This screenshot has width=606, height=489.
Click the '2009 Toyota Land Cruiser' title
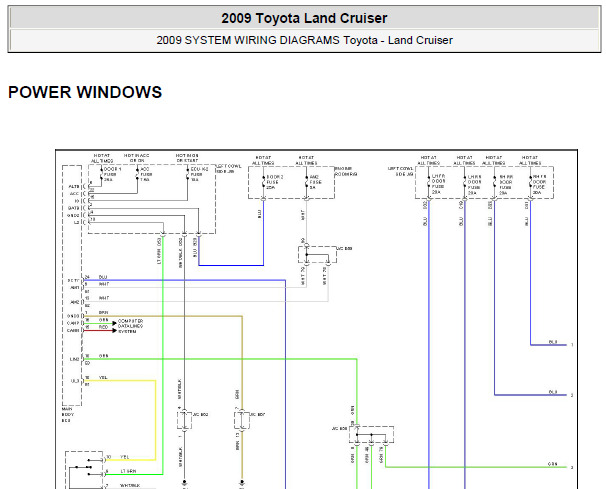[x=304, y=18]
